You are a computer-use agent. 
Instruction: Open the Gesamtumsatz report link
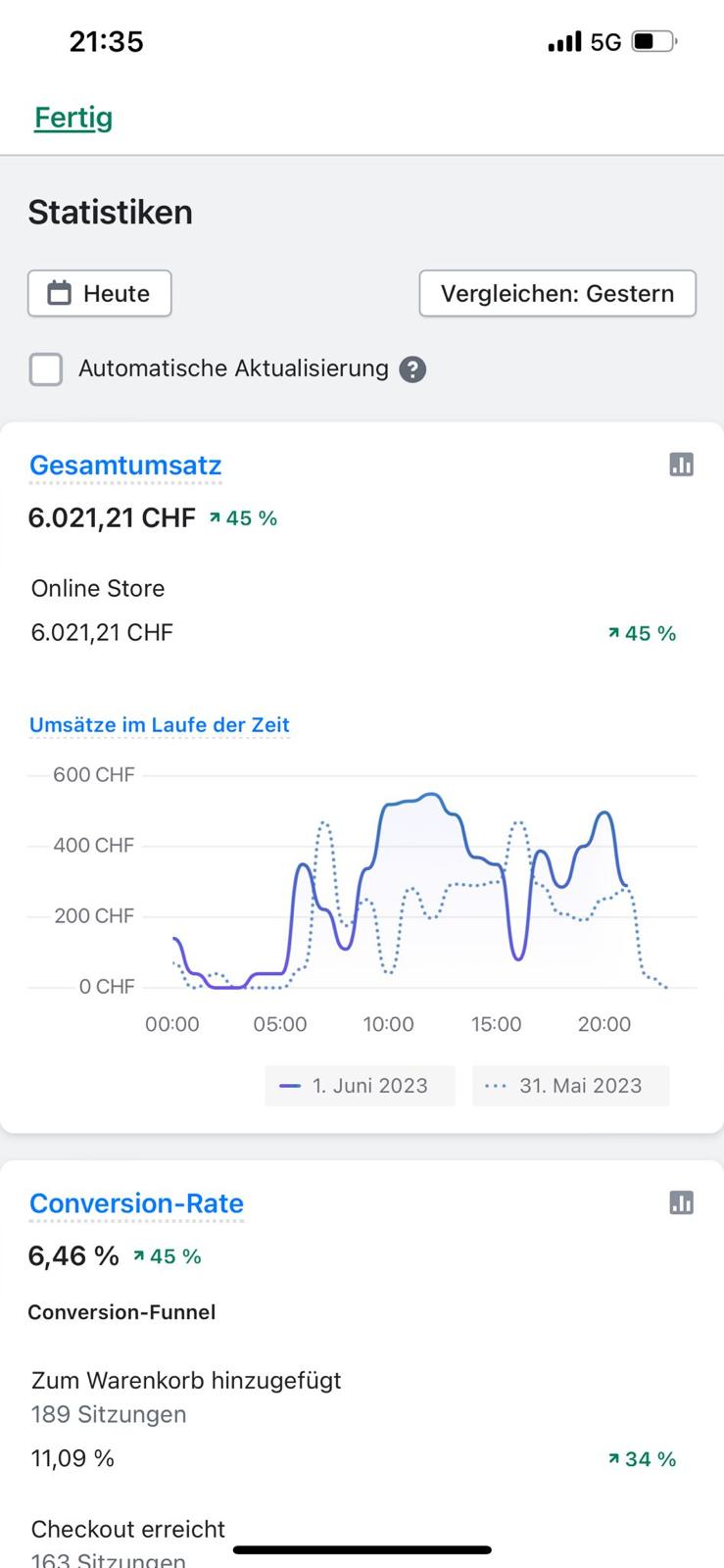[x=125, y=465]
